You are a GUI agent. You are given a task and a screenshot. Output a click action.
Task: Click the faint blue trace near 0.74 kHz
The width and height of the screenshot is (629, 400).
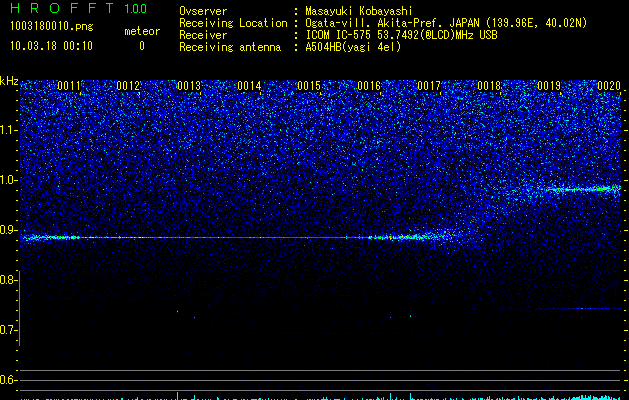[580, 309]
